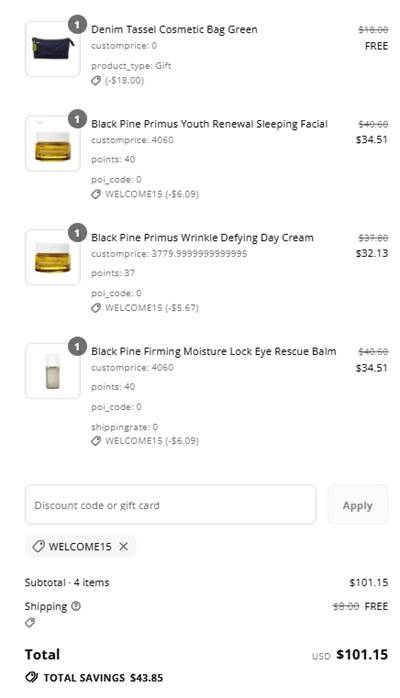Click the Eye Rescue Balm product image
Viewport: 400px width, 698px height.
pyautogui.click(x=53, y=371)
